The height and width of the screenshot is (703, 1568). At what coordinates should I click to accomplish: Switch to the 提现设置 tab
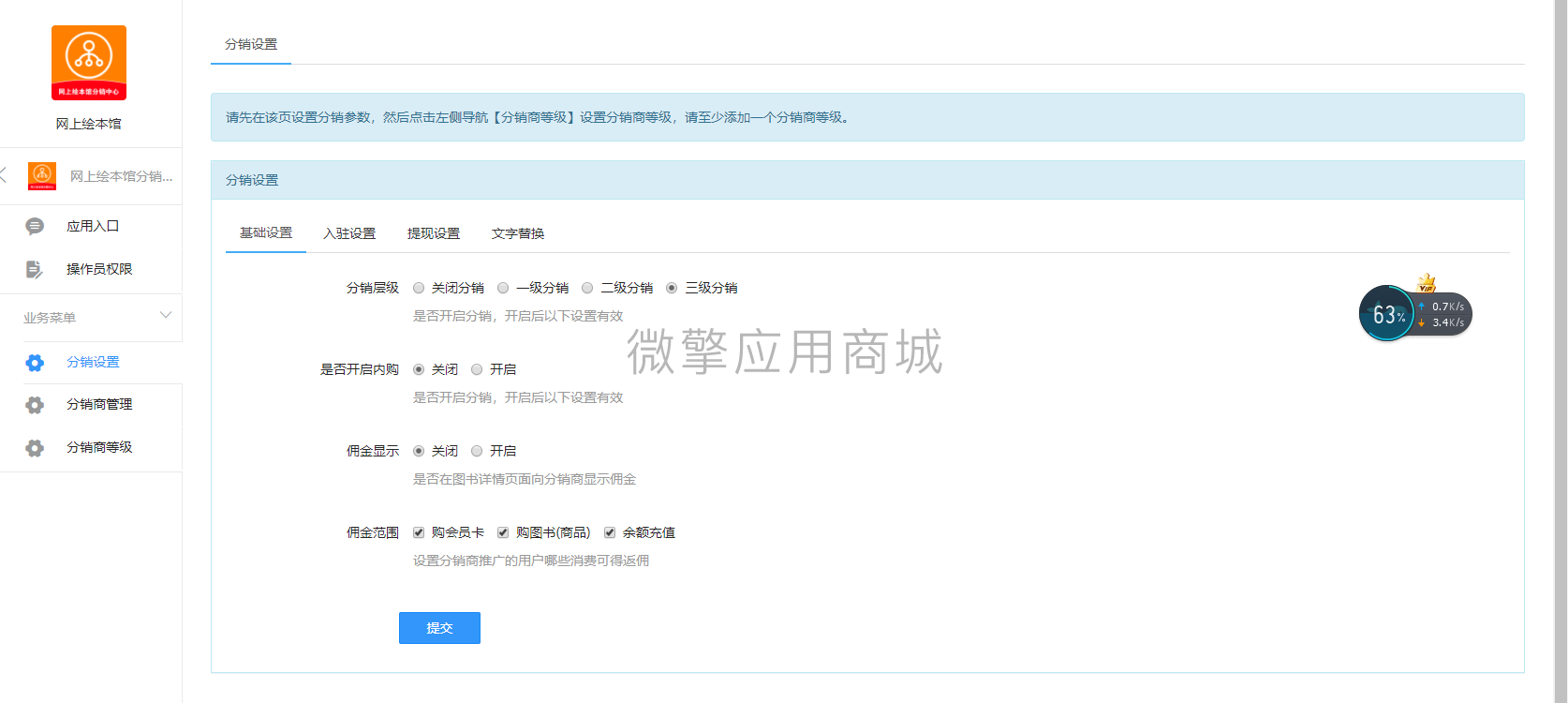click(434, 233)
